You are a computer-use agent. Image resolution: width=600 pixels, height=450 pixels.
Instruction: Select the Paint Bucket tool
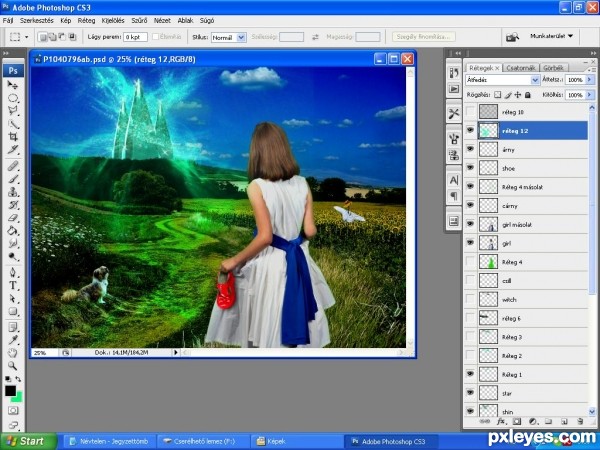tap(13, 231)
